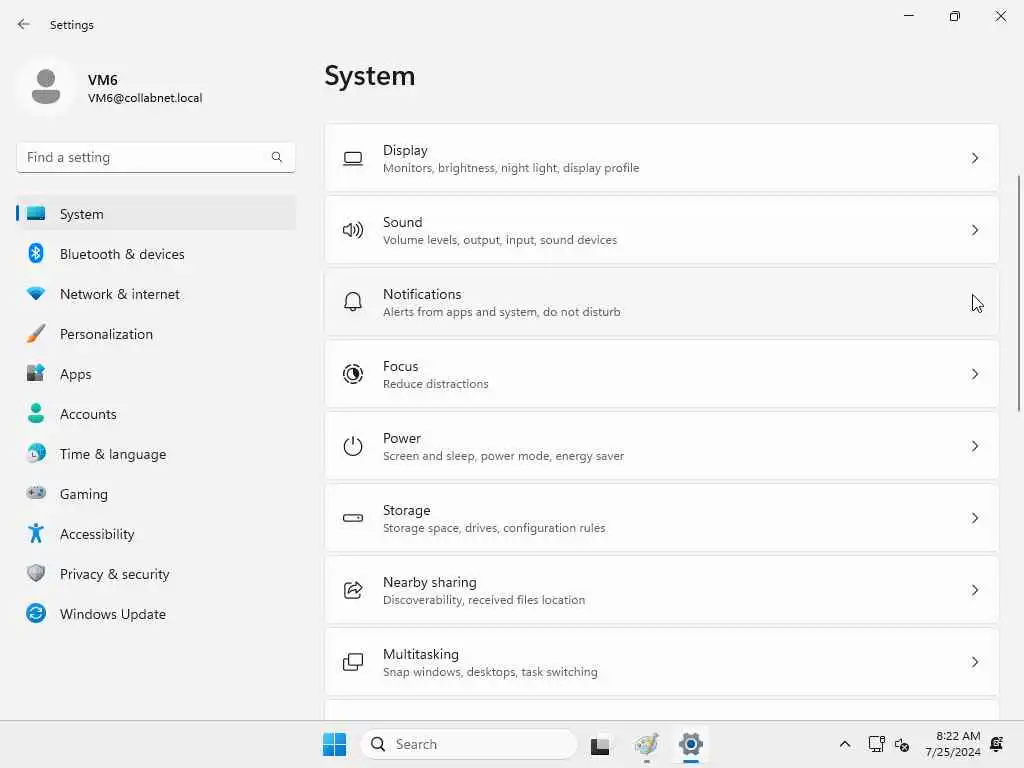
Task: Click 'Storage space, drives, configuration rules' text
Action: pyautogui.click(x=494, y=528)
